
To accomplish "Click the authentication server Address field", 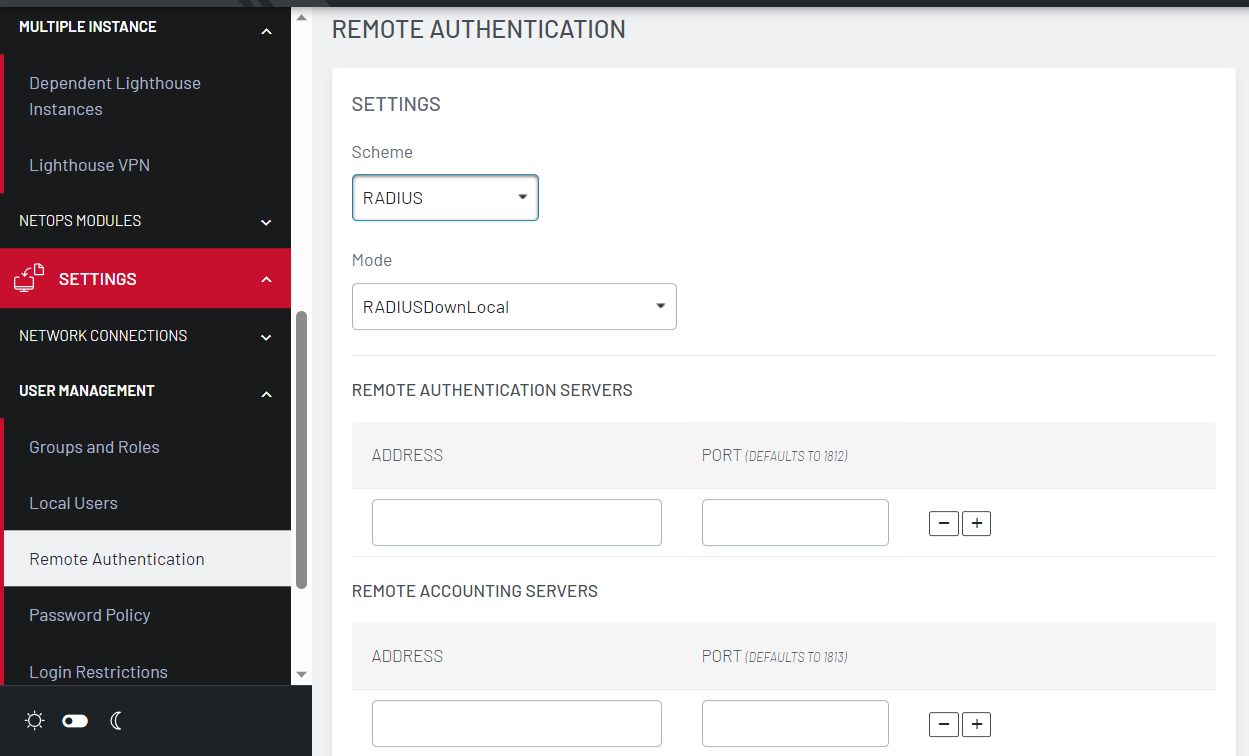I will tap(516, 523).
